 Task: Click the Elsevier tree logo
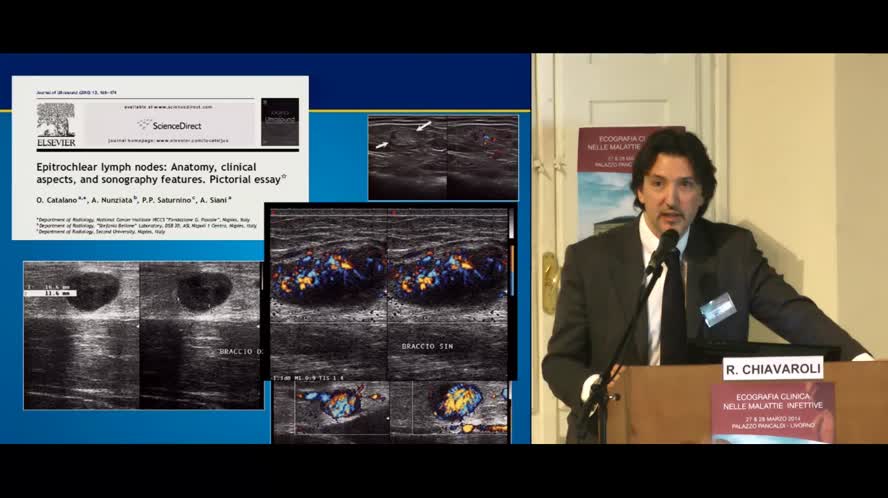56,121
